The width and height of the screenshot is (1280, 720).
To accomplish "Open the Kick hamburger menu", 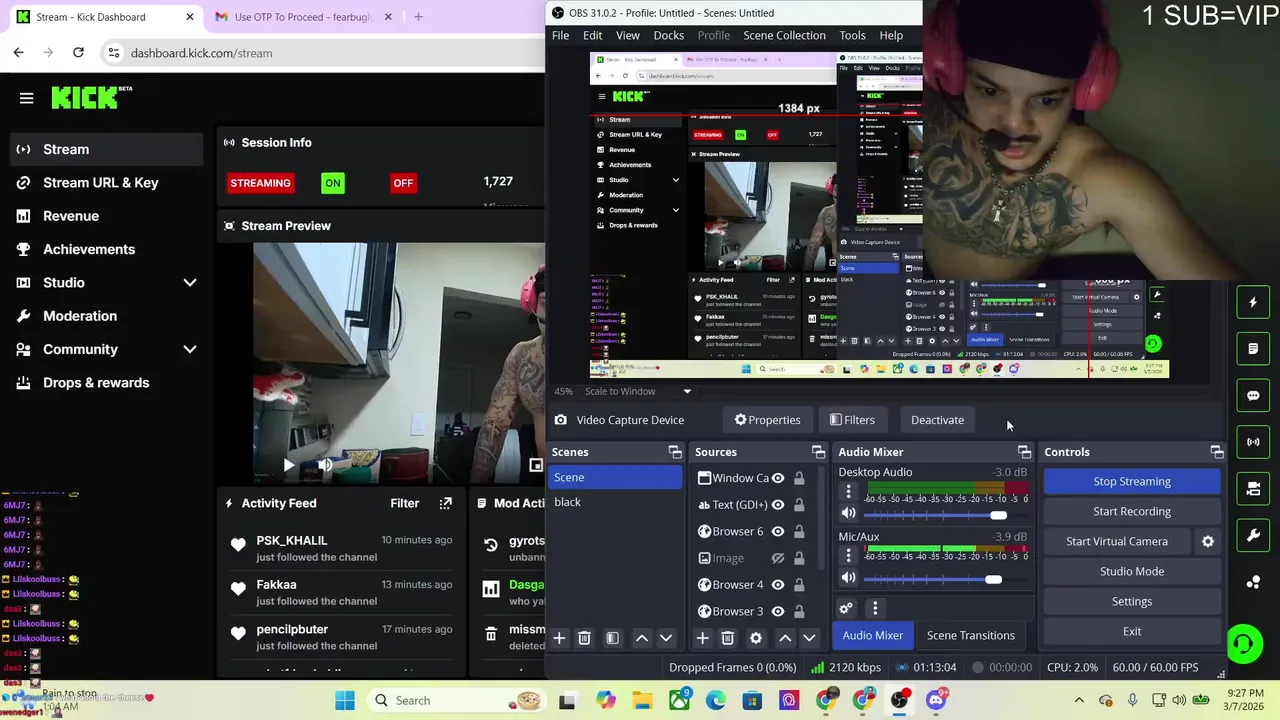I will tap(27, 98).
